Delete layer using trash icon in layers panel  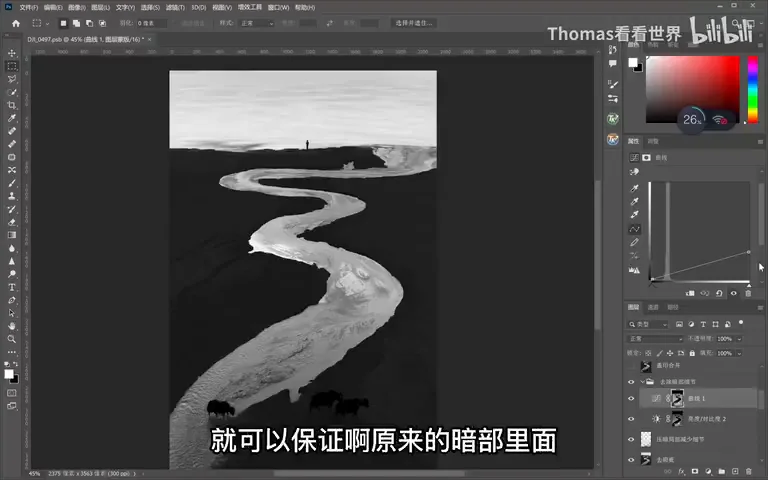tap(748, 471)
